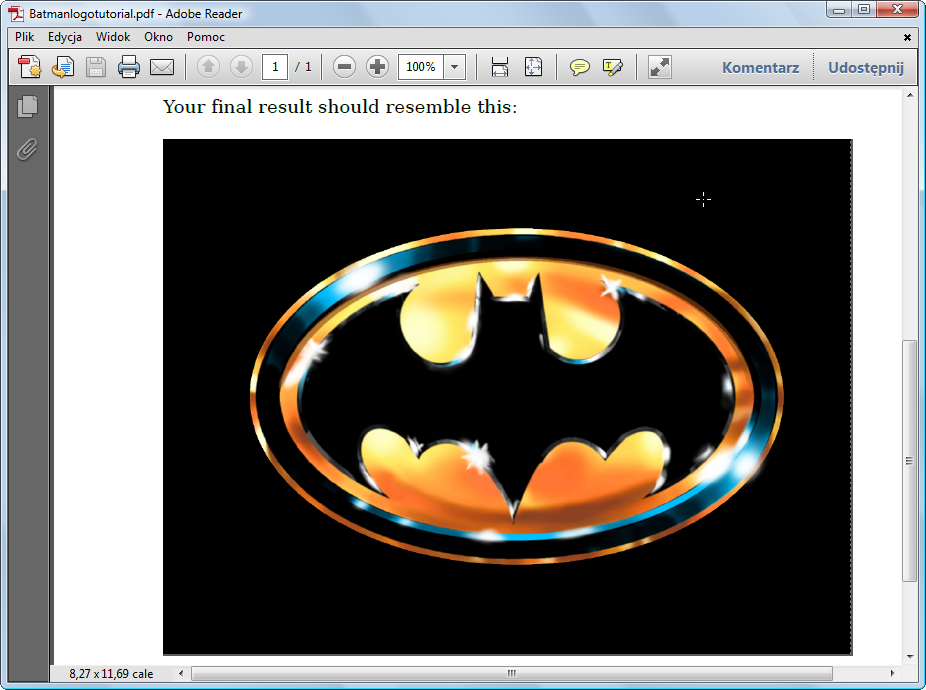Click the page number input field

(x=275, y=67)
